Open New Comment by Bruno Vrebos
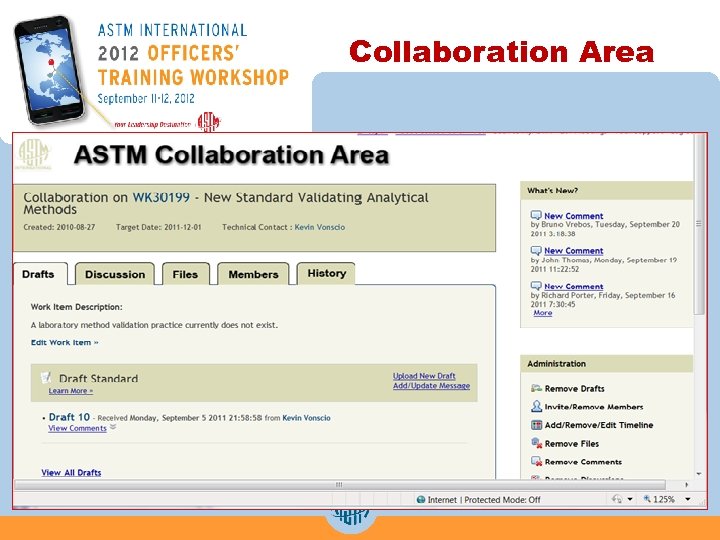The height and width of the screenshot is (540, 720). (574, 216)
